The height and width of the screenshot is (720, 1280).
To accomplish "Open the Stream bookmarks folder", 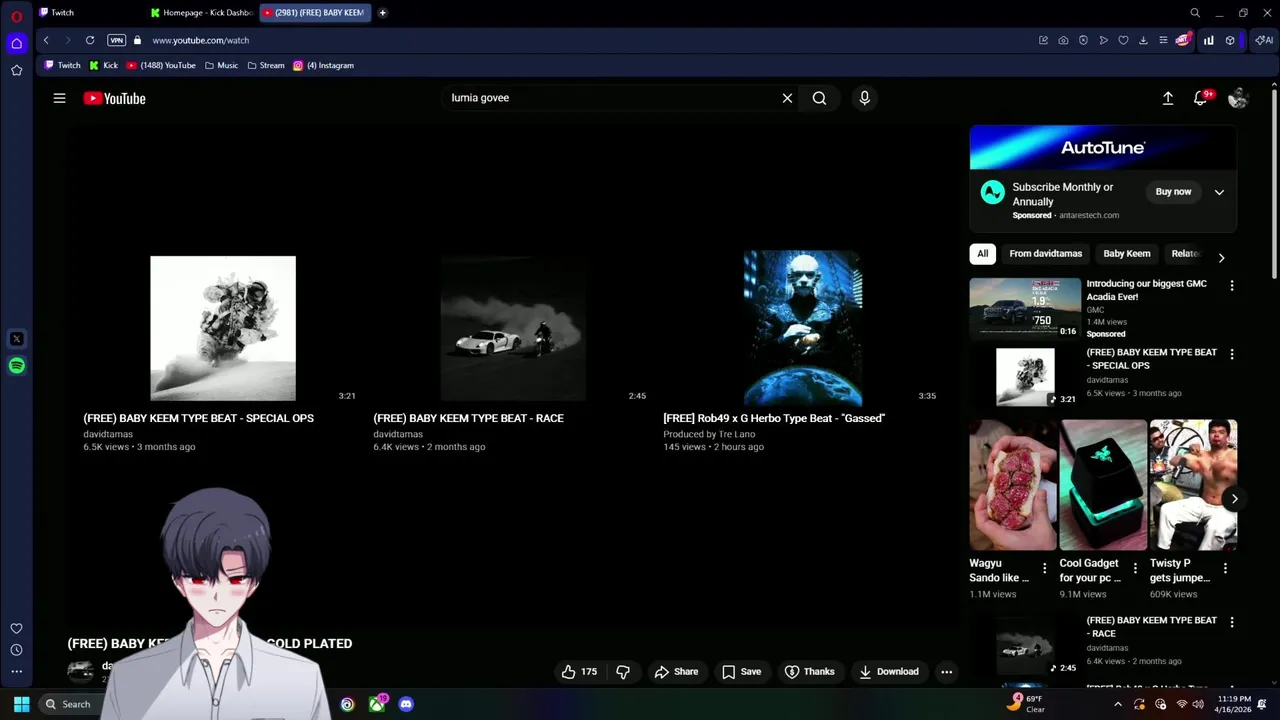I will coord(265,65).
